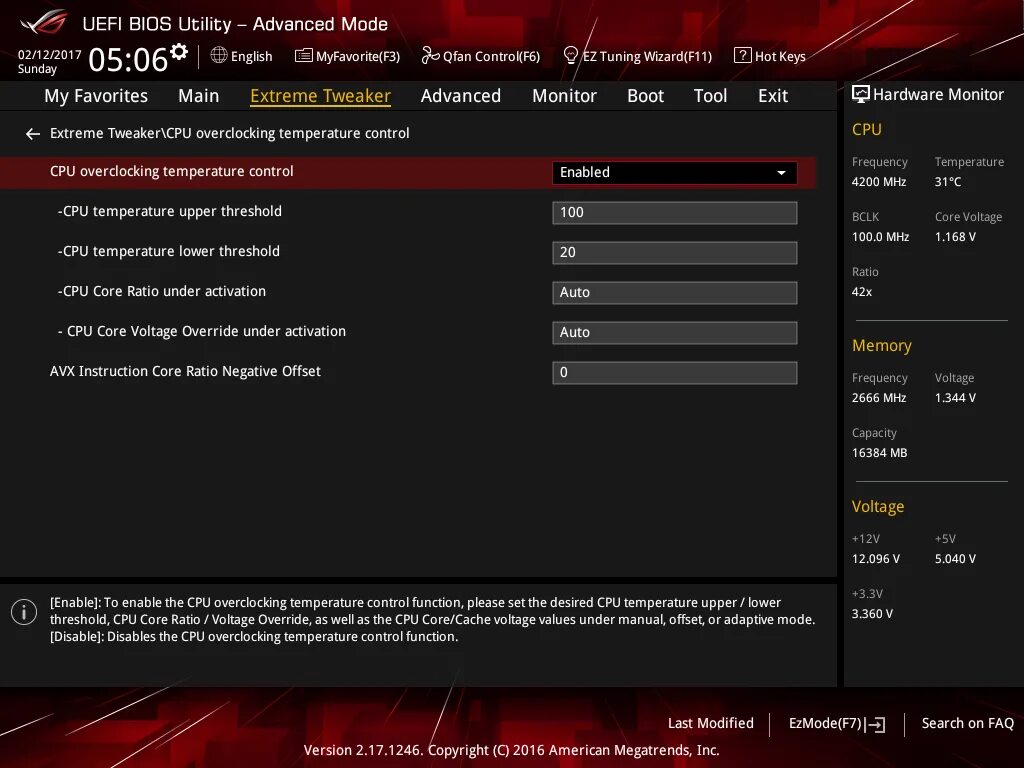The height and width of the screenshot is (768, 1024).
Task: Click the Hardware Monitor display icon
Action: 861,94
